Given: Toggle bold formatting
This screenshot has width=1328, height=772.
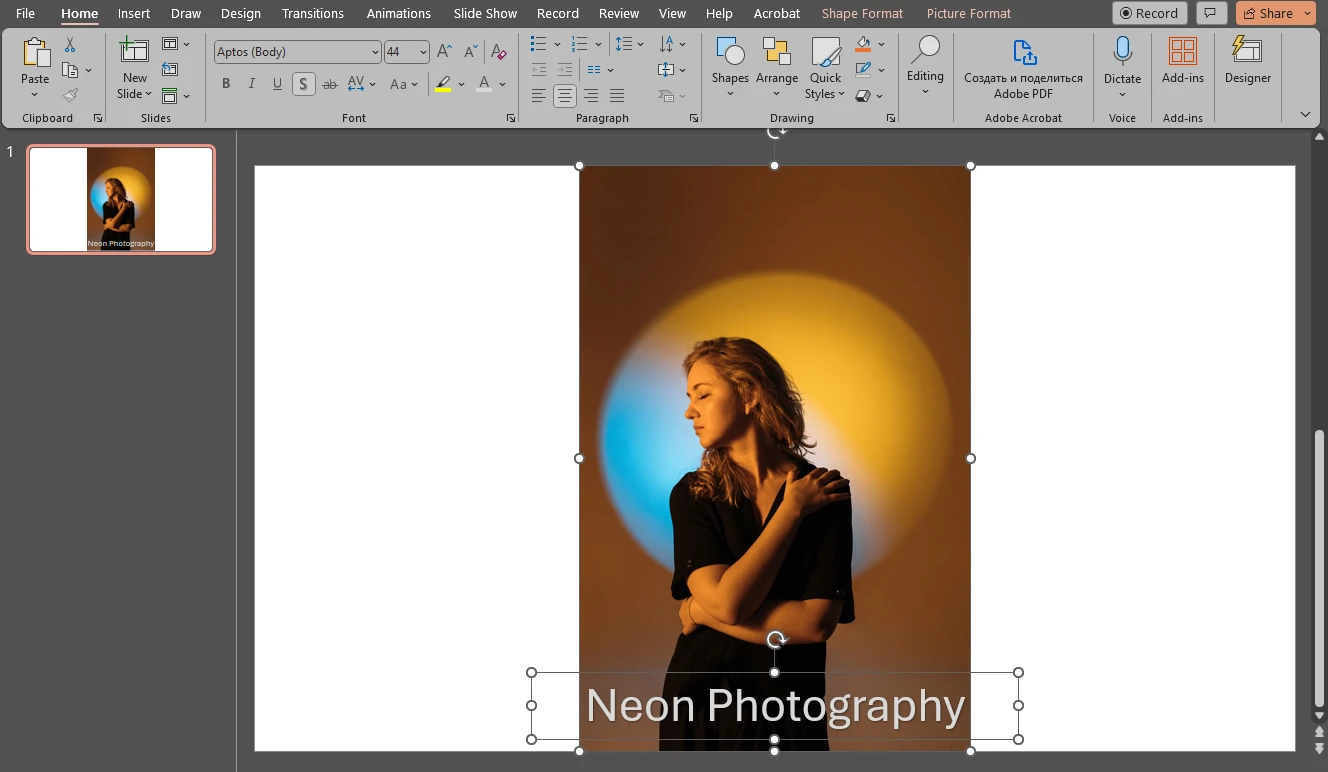Looking at the screenshot, I should (x=226, y=84).
